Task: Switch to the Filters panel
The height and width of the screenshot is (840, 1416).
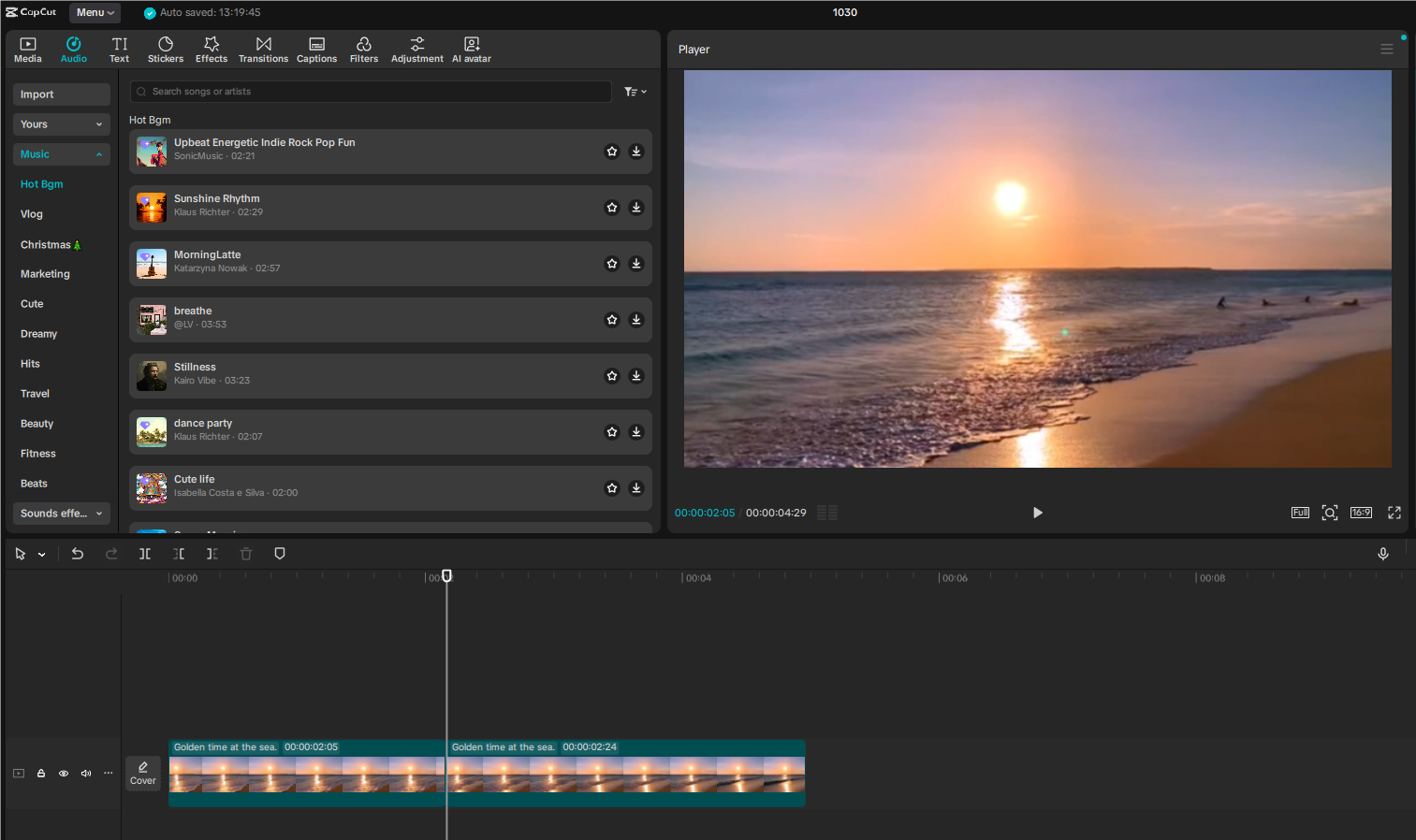Action: 364,49
